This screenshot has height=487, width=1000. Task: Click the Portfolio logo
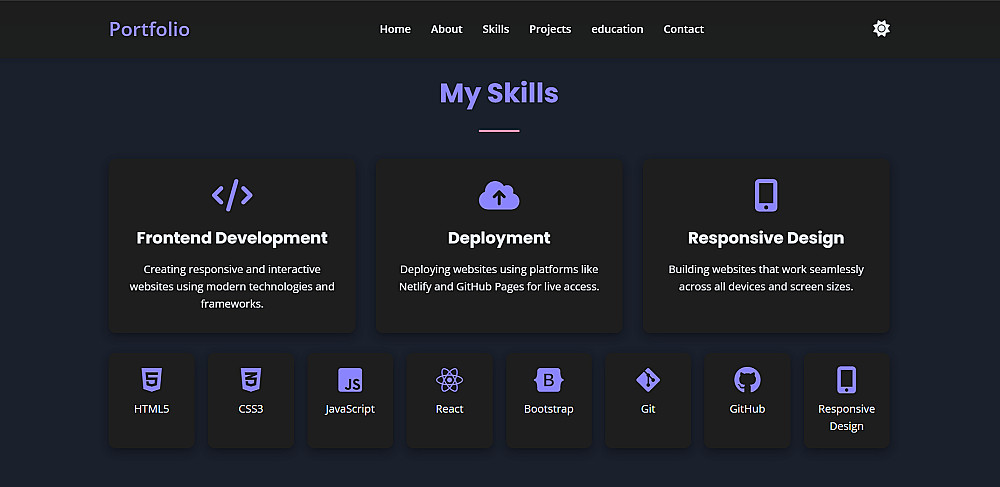tap(149, 29)
